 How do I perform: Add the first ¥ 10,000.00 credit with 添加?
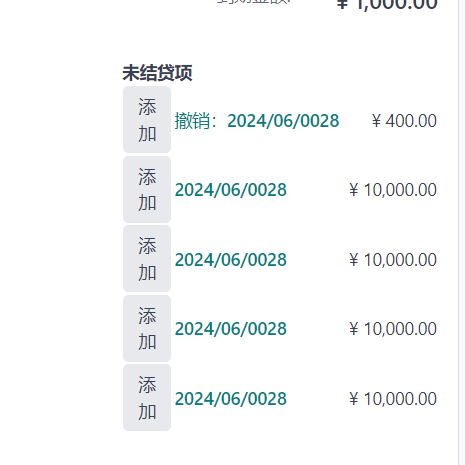point(147,189)
